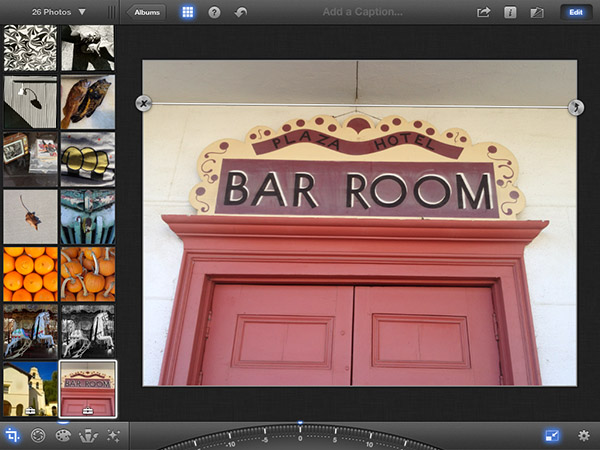Screen dimensions: 600x450
Task: Select the Color palette tool
Action: point(63,435)
